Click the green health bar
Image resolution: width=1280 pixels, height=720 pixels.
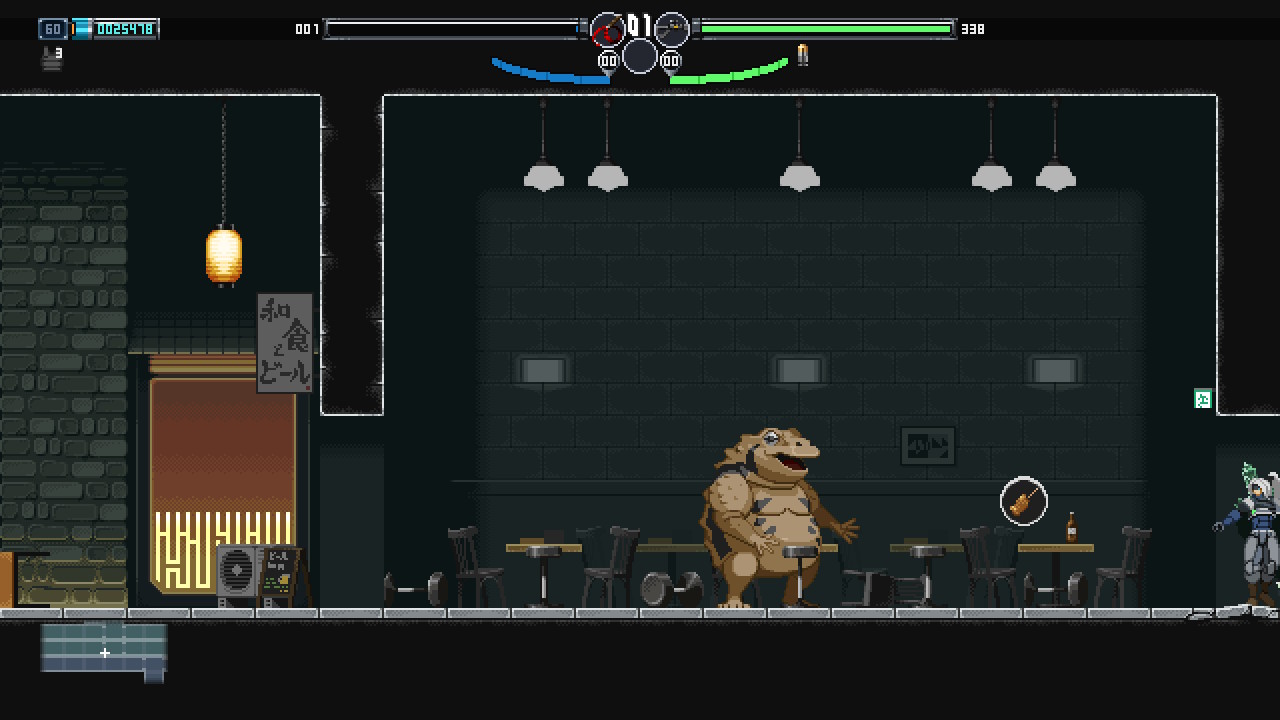(x=825, y=29)
